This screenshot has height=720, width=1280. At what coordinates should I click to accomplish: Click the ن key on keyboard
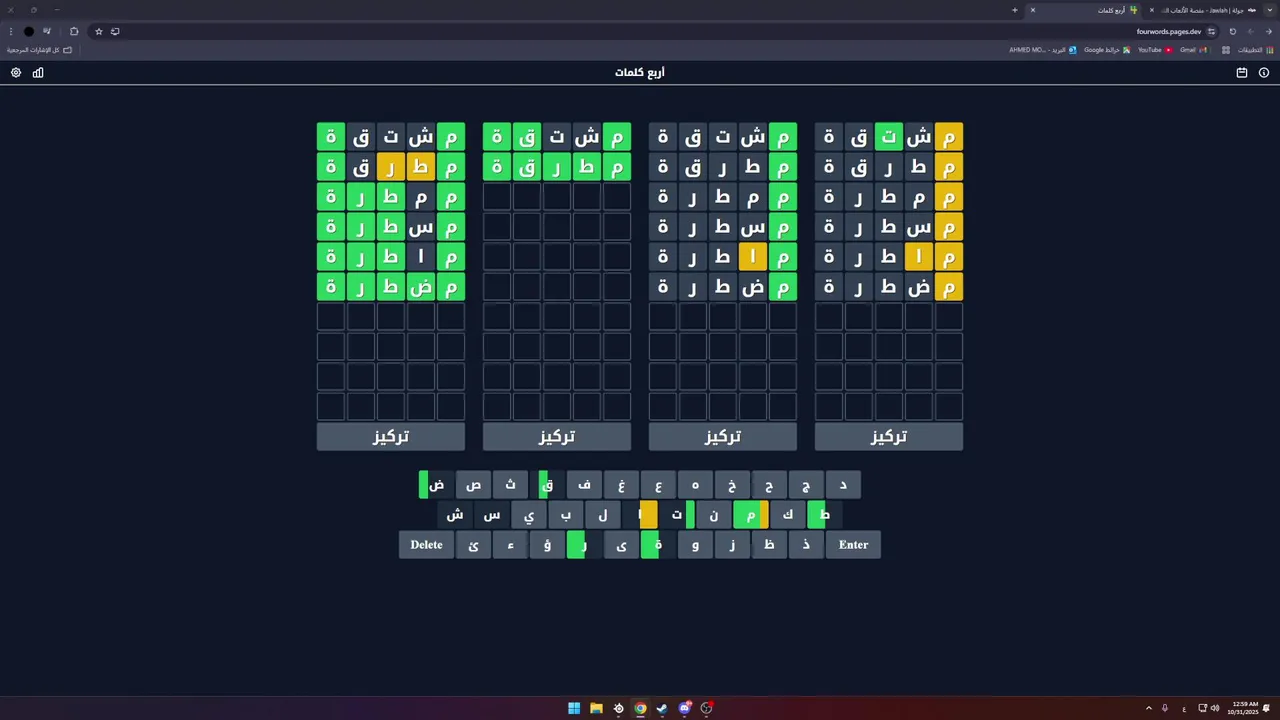714,515
